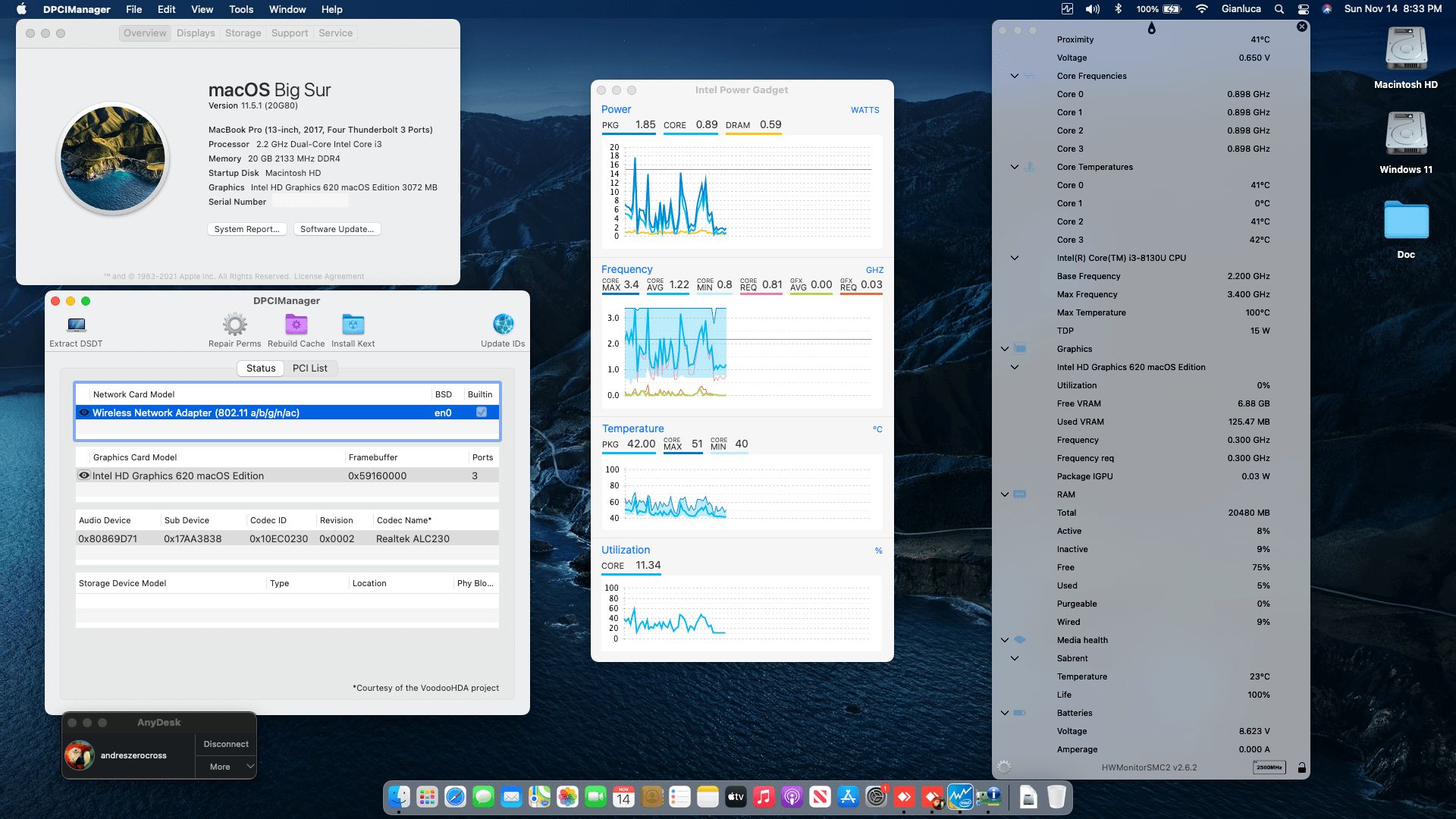Click the Apple menu logo

coord(21,9)
